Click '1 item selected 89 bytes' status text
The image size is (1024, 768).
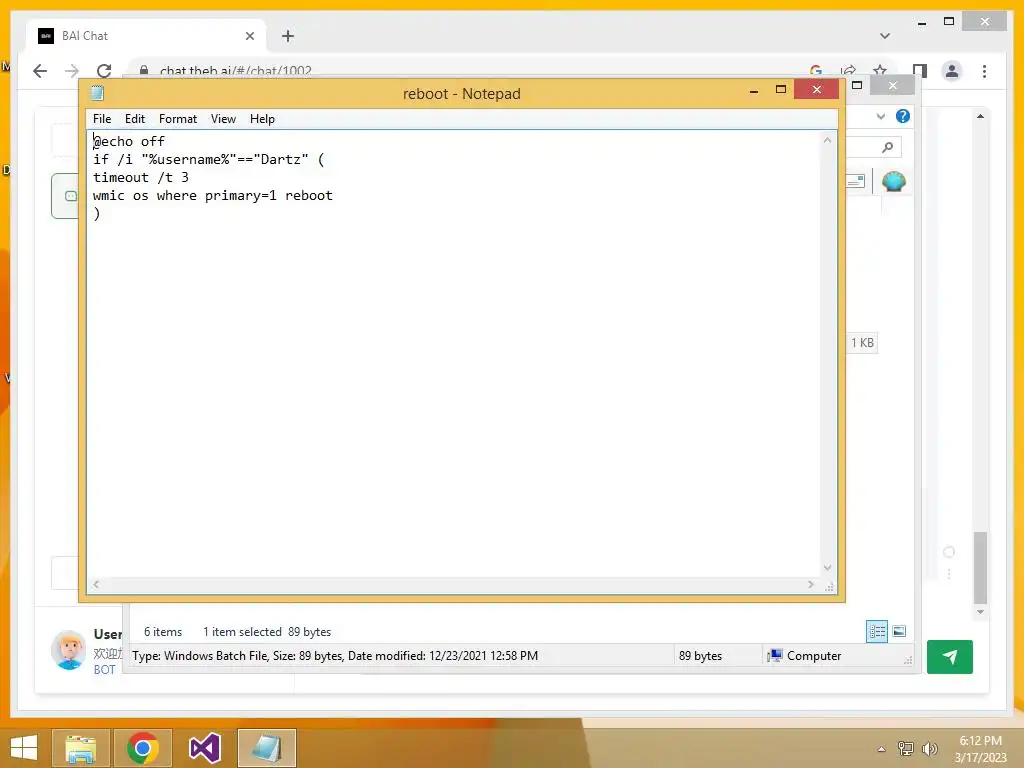pos(266,632)
